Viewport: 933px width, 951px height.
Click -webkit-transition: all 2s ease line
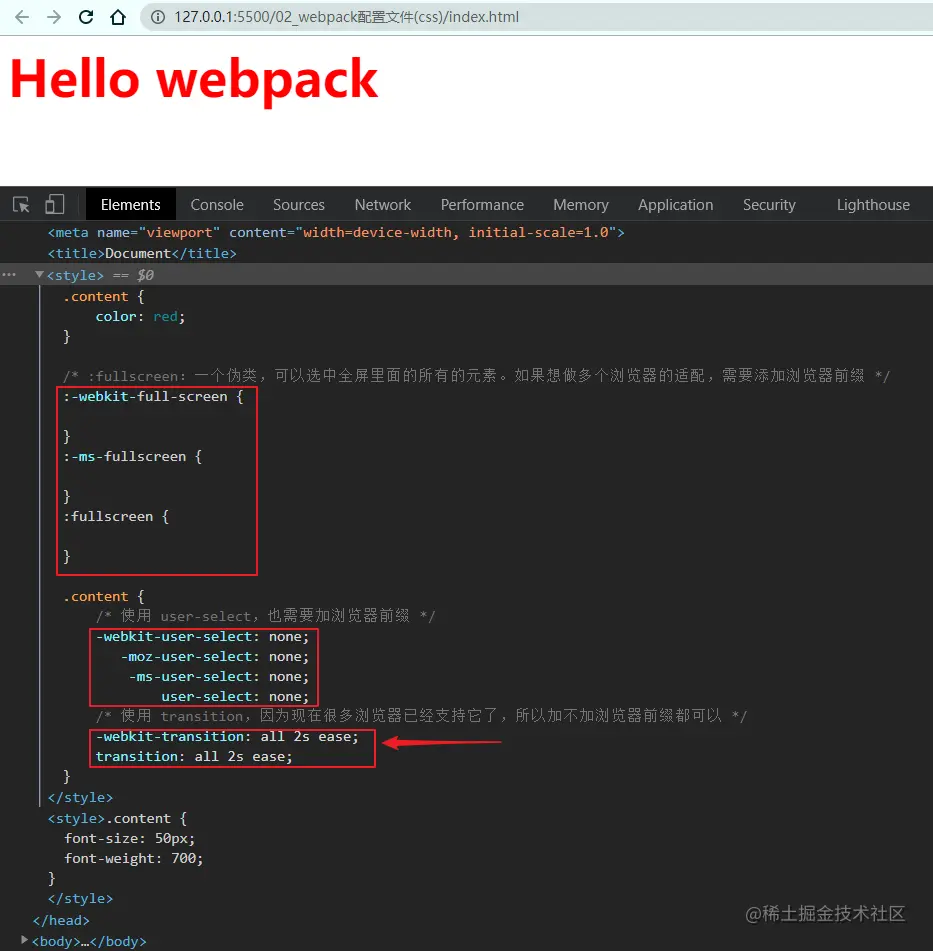coord(227,737)
